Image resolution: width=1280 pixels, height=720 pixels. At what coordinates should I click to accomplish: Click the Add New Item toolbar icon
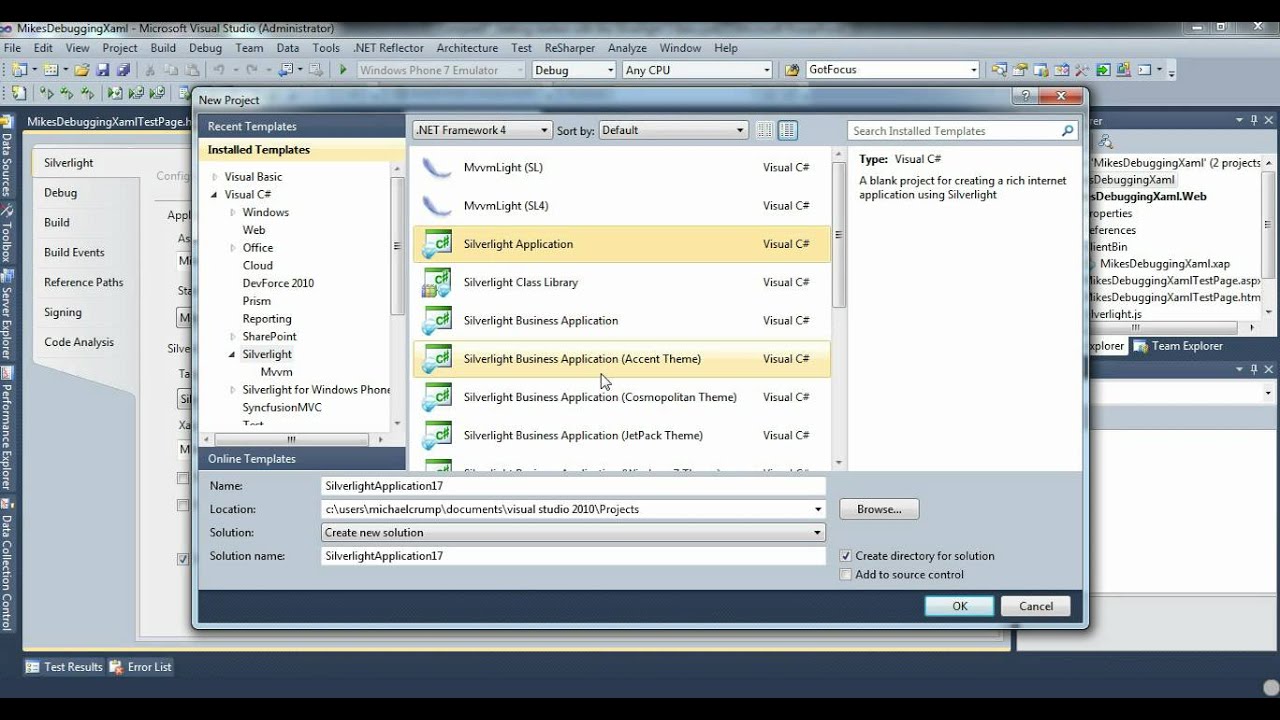point(51,70)
